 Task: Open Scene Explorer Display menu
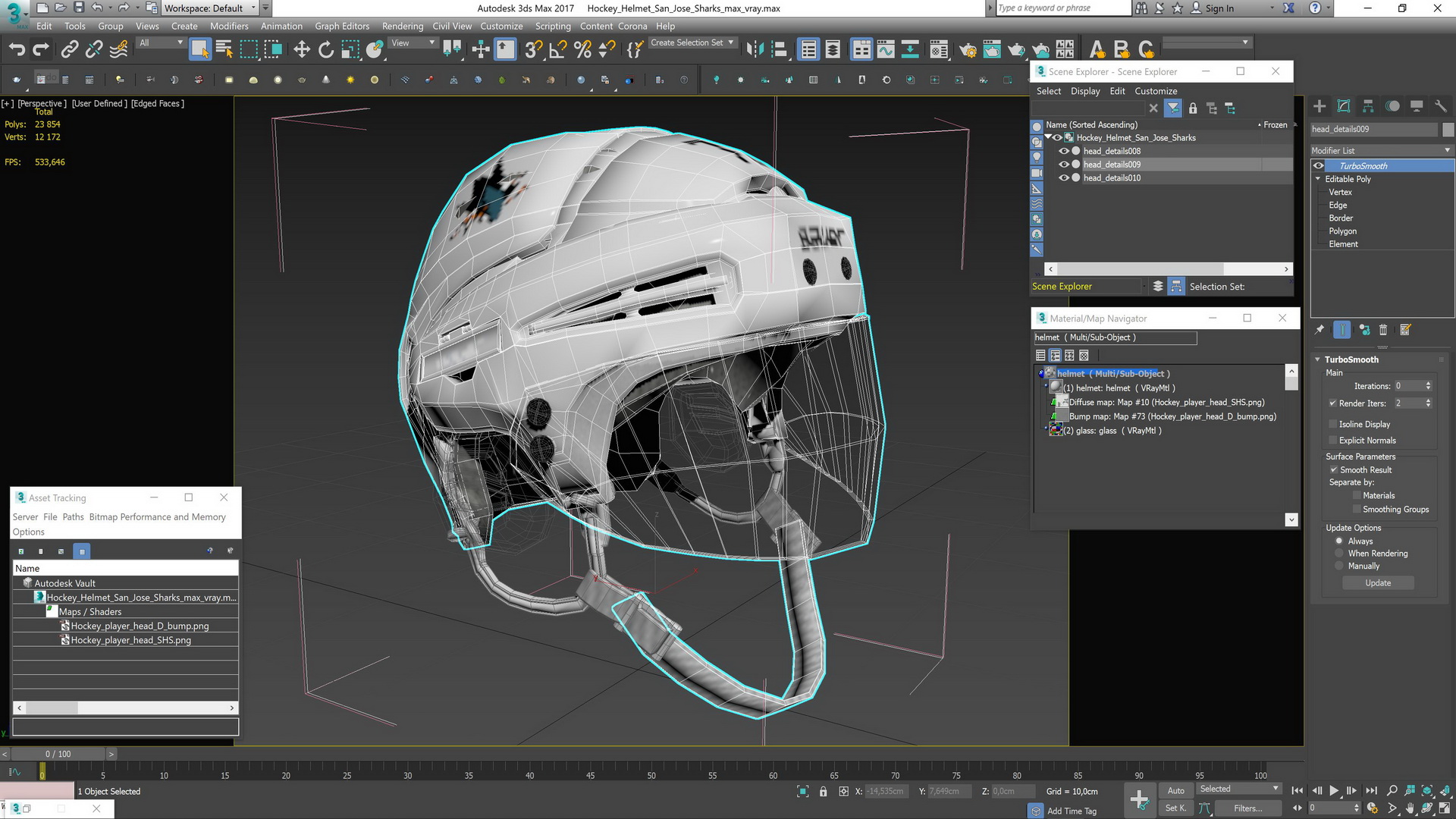point(1085,91)
